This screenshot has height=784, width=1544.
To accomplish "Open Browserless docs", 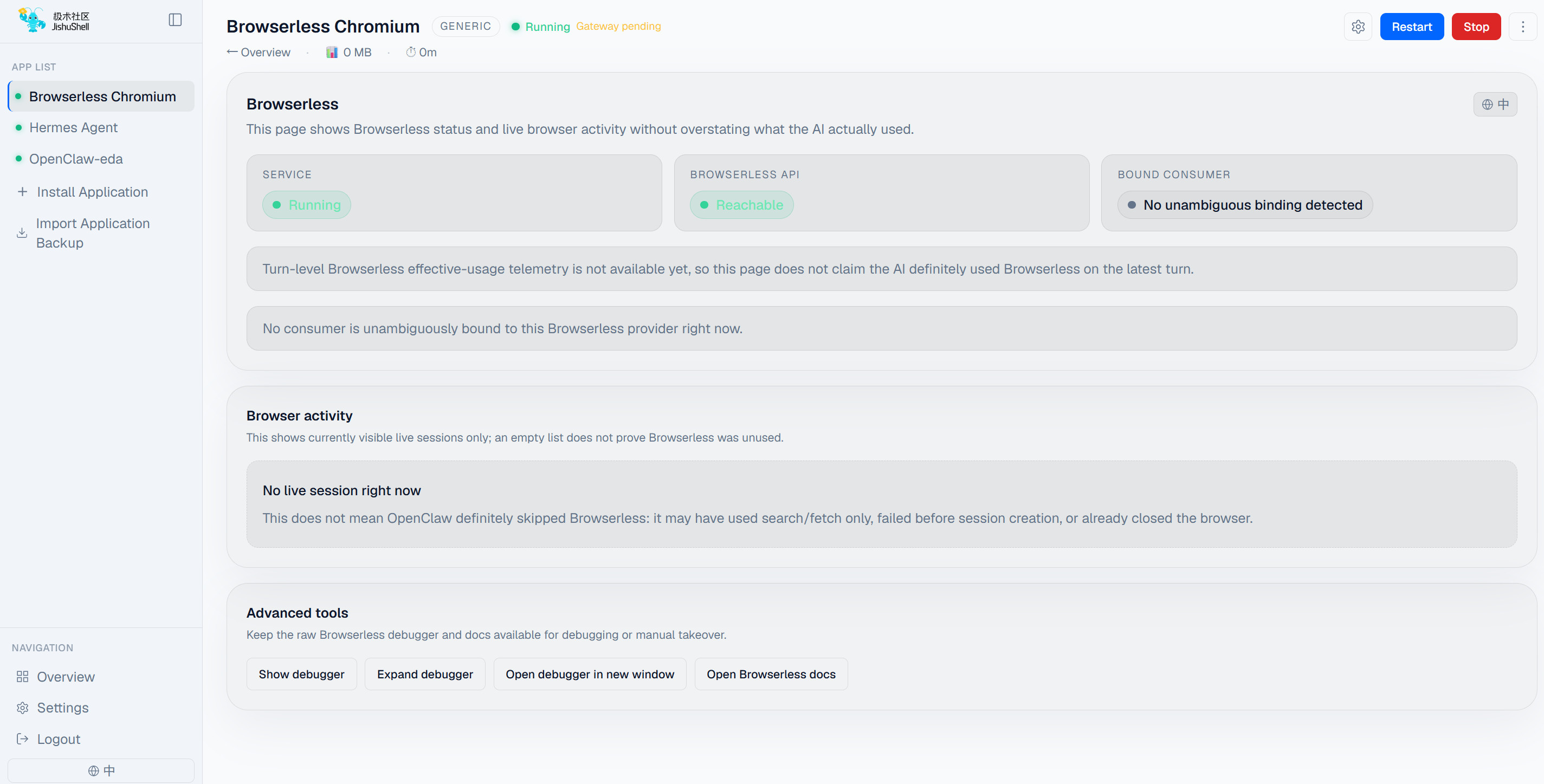I will pyautogui.click(x=771, y=675).
